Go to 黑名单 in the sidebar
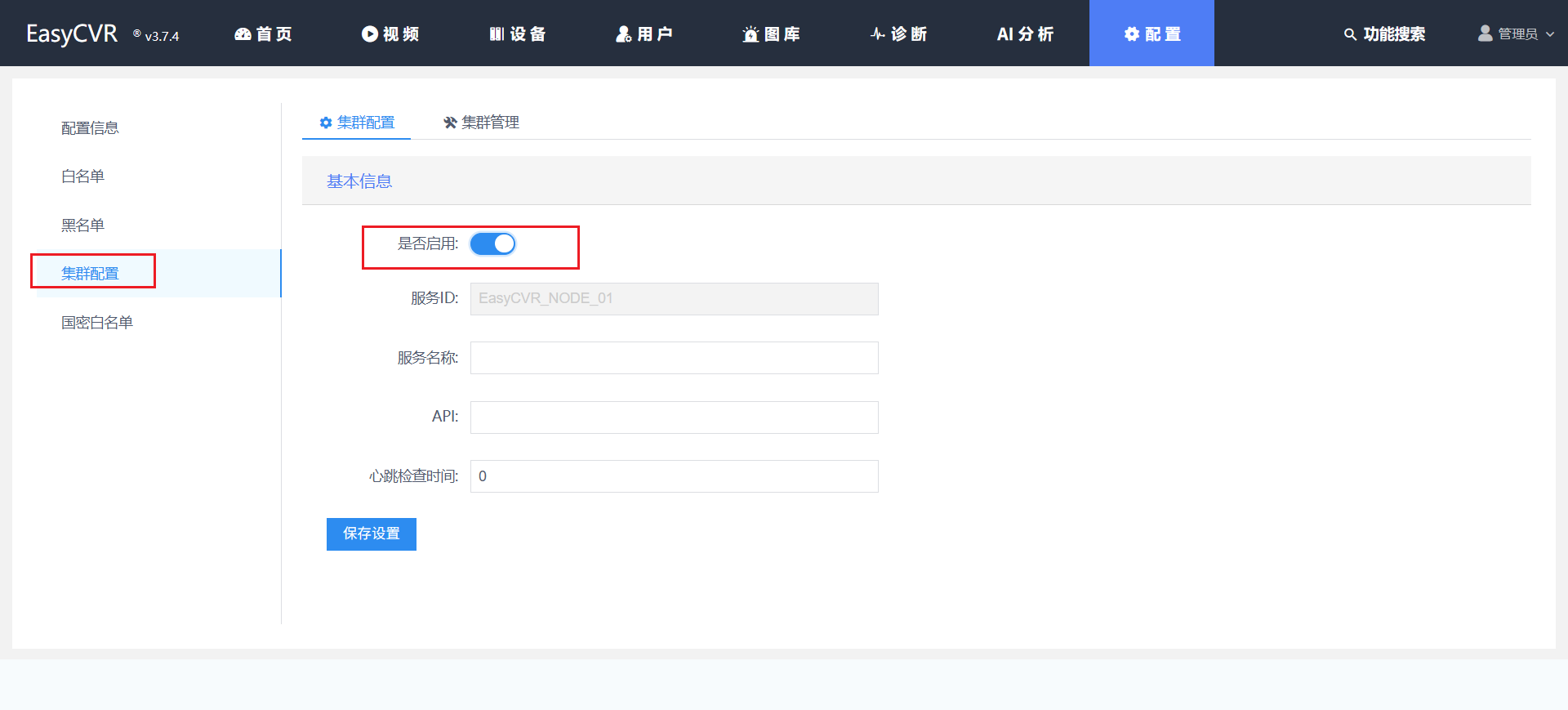The width and height of the screenshot is (1568, 710). click(x=82, y=226)
